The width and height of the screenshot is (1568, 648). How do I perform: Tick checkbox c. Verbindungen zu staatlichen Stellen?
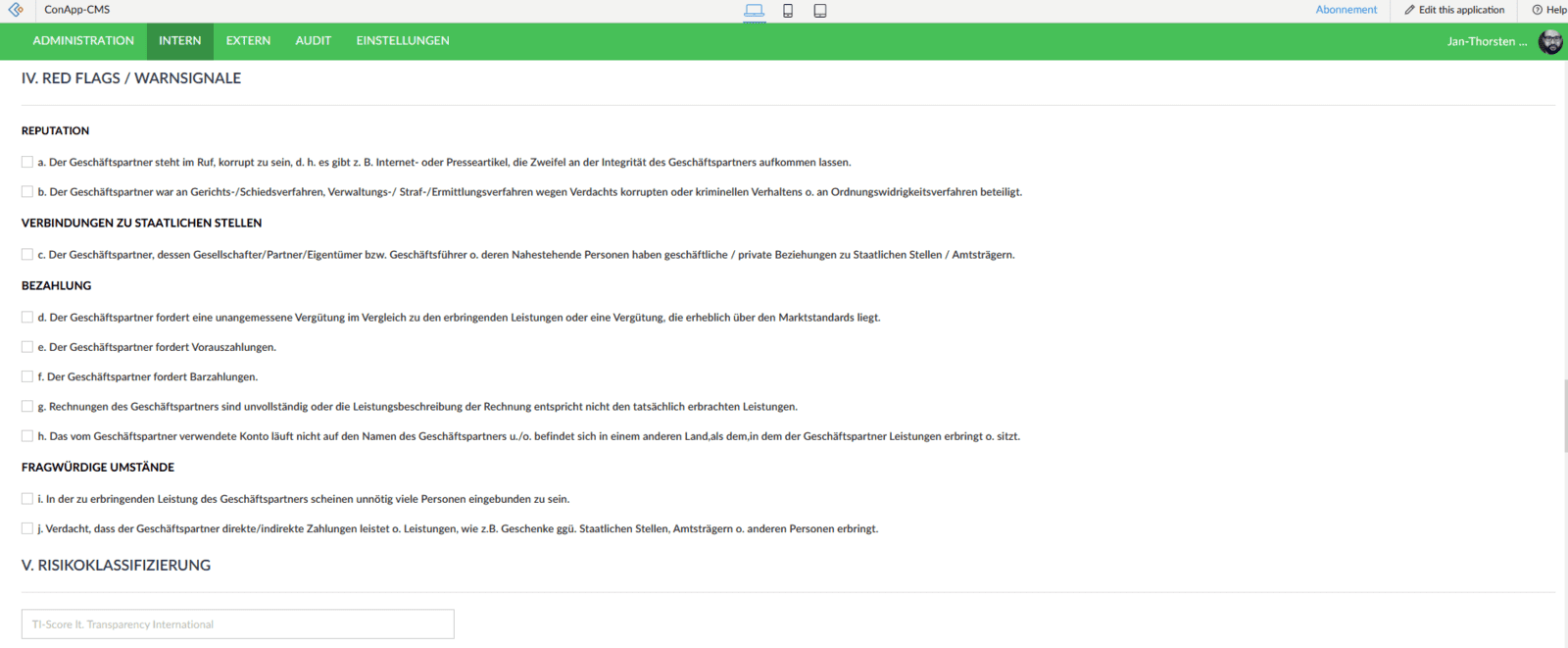point(27,254)
